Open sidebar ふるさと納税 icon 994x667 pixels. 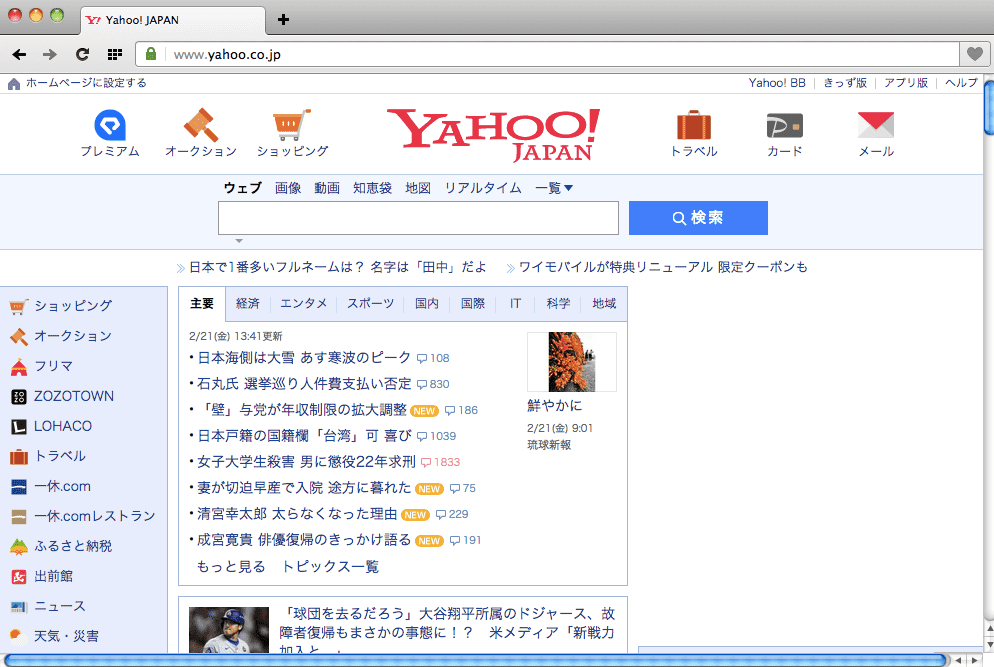(19, 547)
